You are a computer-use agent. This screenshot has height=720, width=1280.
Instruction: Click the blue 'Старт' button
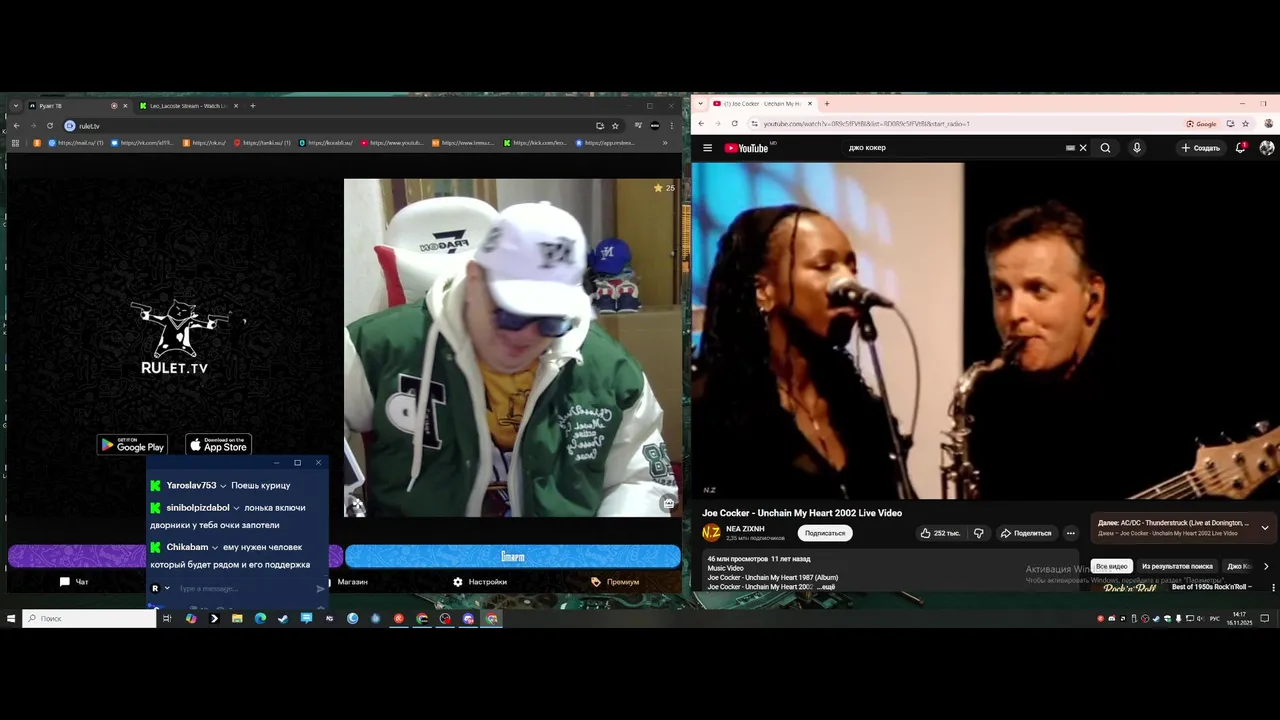point(512,556)
